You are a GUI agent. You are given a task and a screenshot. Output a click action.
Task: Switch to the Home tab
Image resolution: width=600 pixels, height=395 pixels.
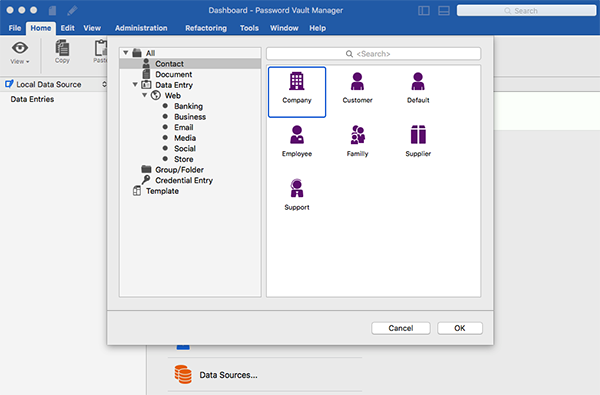coord(41,28)
